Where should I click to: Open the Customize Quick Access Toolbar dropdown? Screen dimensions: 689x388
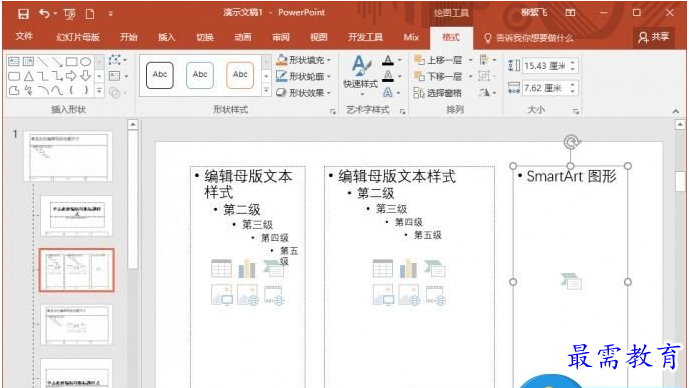(110, 14)
